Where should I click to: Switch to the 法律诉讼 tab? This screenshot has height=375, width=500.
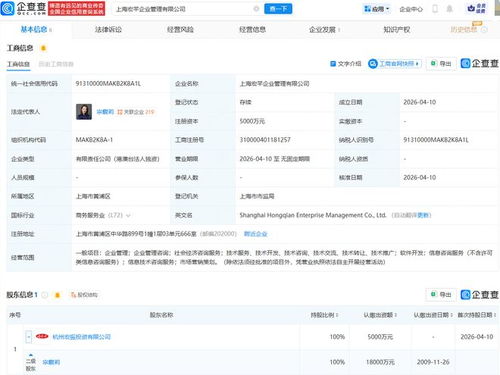pos(108,29)
